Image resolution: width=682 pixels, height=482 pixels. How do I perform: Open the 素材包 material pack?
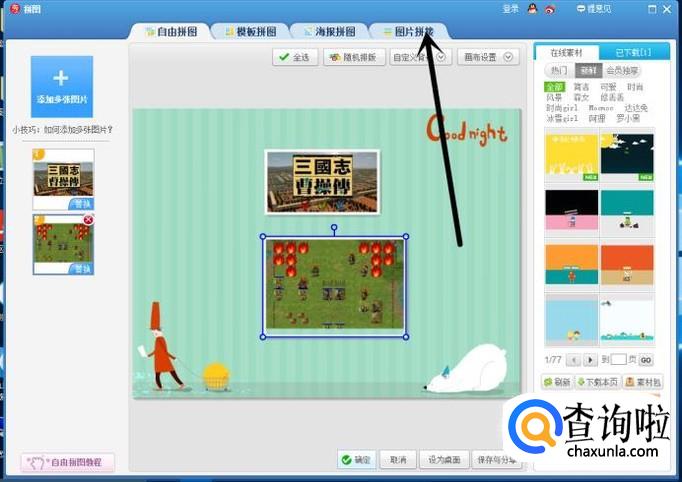[643, 382]
